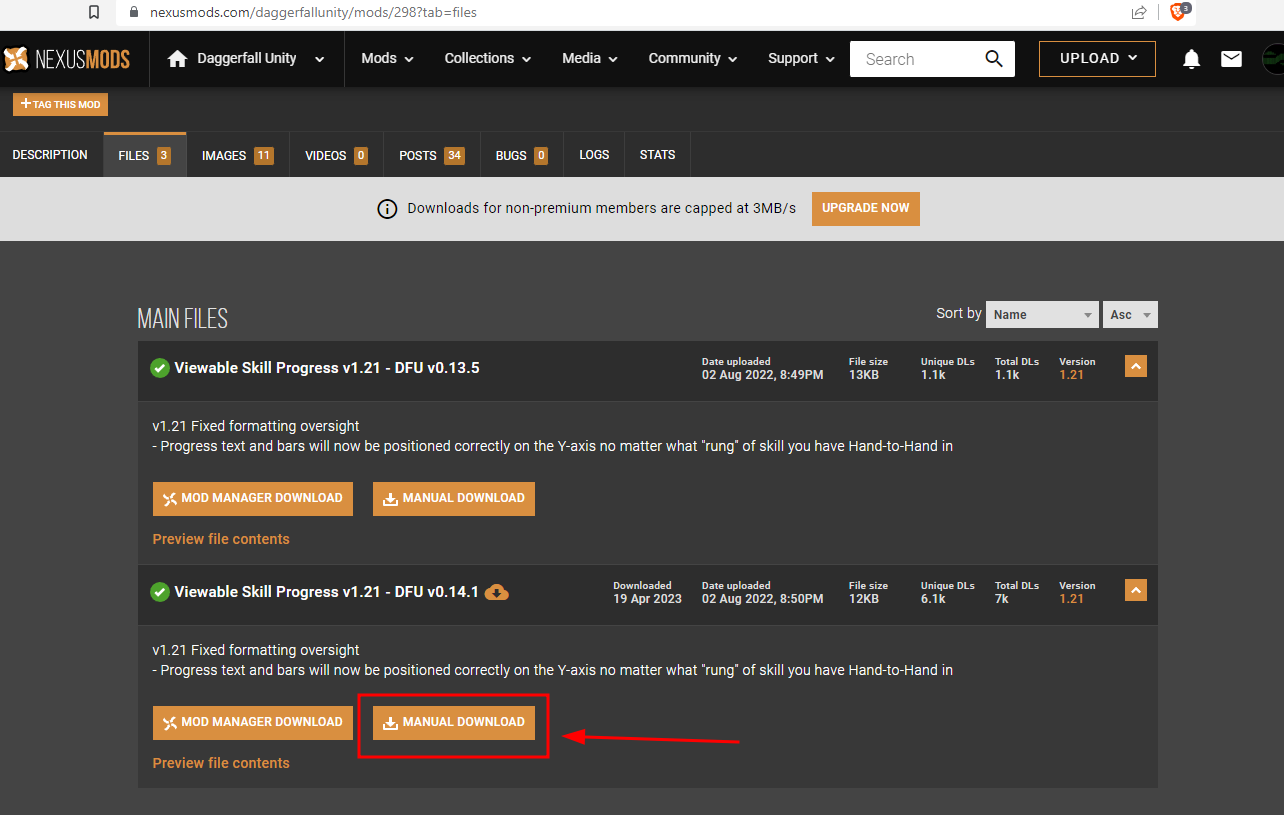Click the 6.1k unique downloads value
The height and width of the screenshot is (815, 1284).
pyautogui.click(x=933, y=599)
